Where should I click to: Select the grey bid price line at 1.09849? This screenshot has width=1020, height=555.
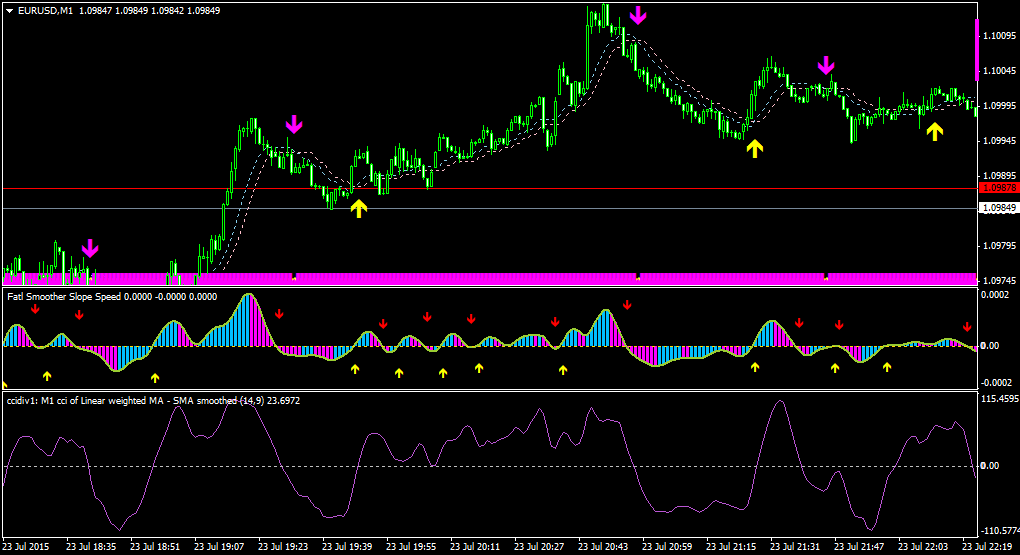tap(490, 208)
